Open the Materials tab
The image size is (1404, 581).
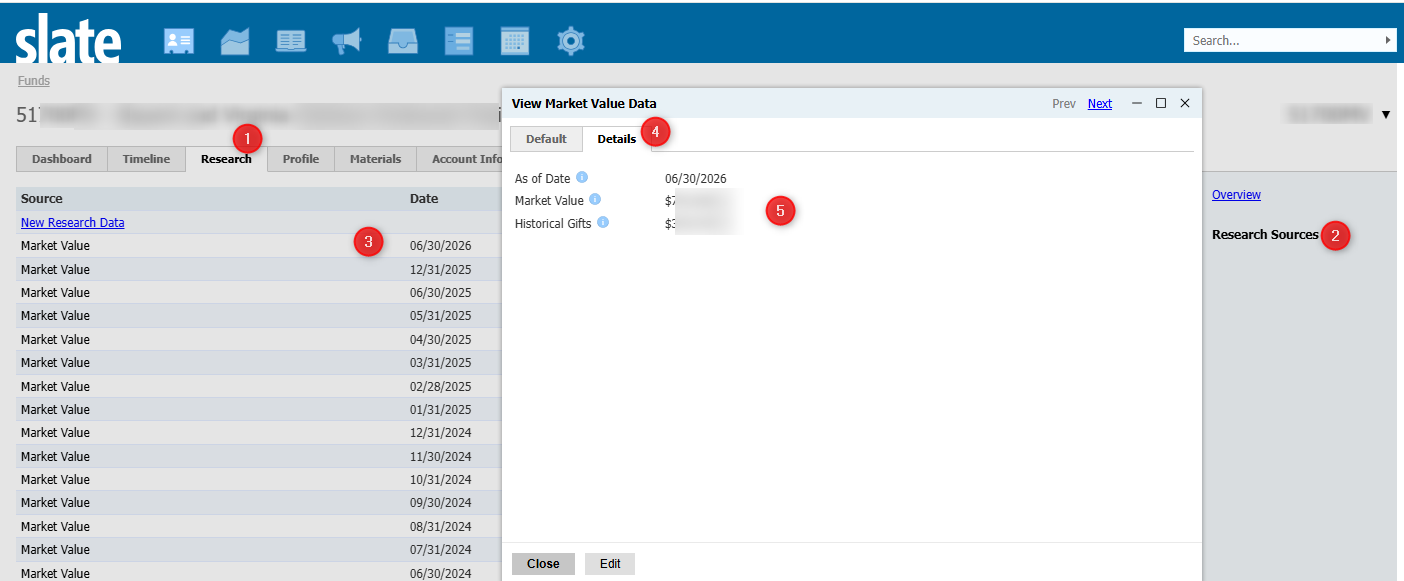pos(375,159)
